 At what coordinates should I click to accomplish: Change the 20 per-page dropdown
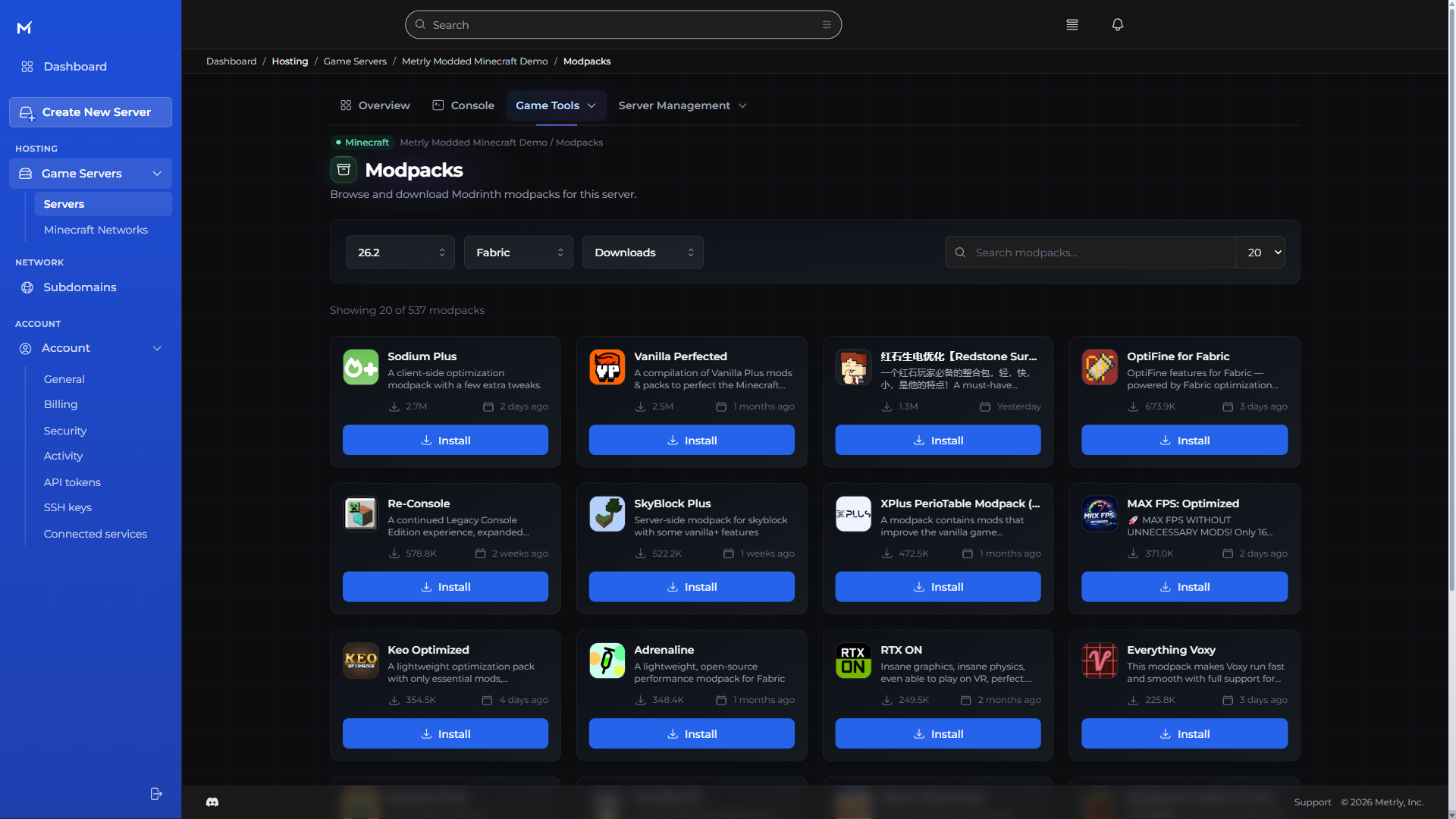pos(1261,252)
